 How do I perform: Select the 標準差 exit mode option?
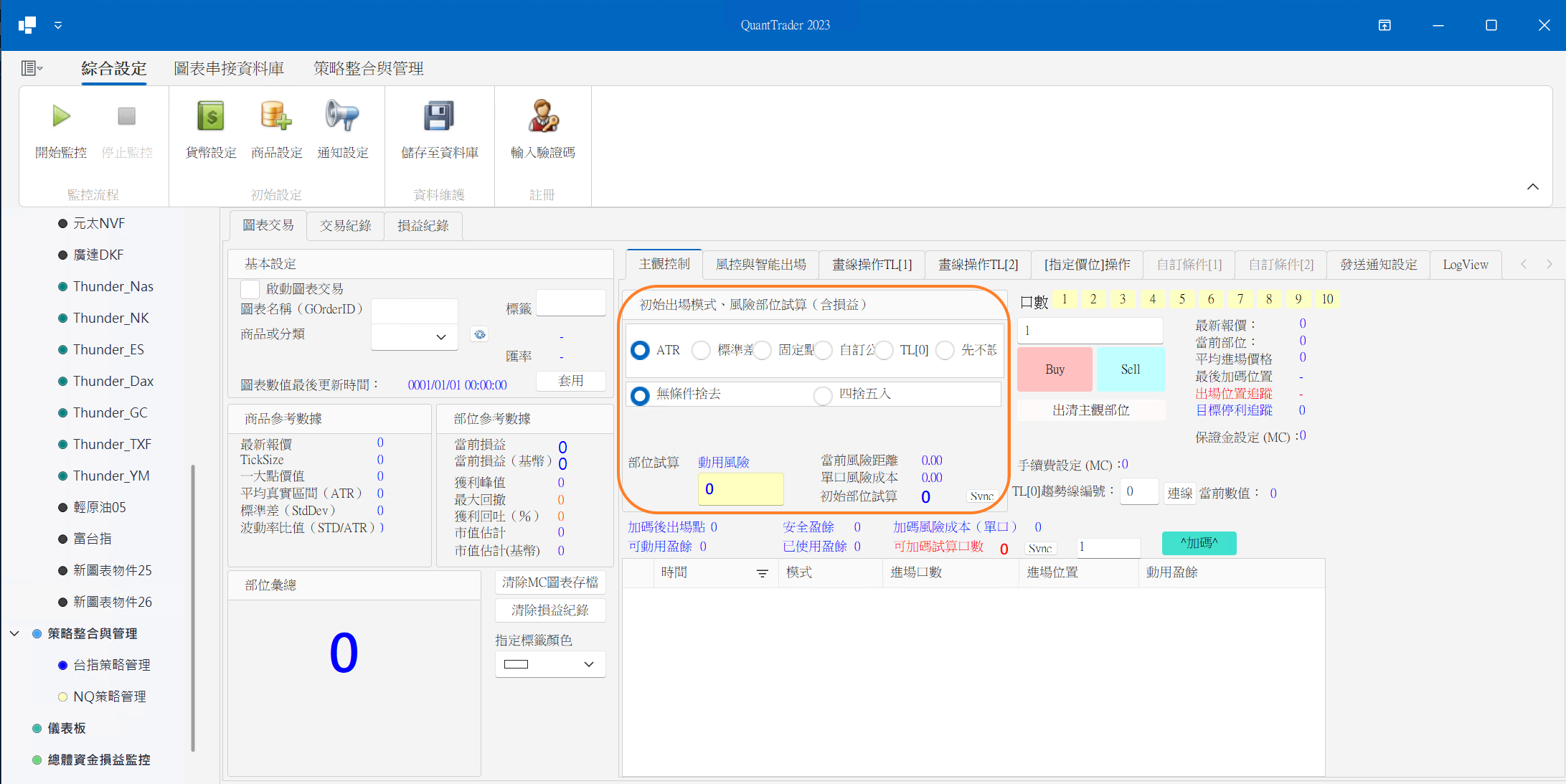pyautogui.click(x=701, y=350)
